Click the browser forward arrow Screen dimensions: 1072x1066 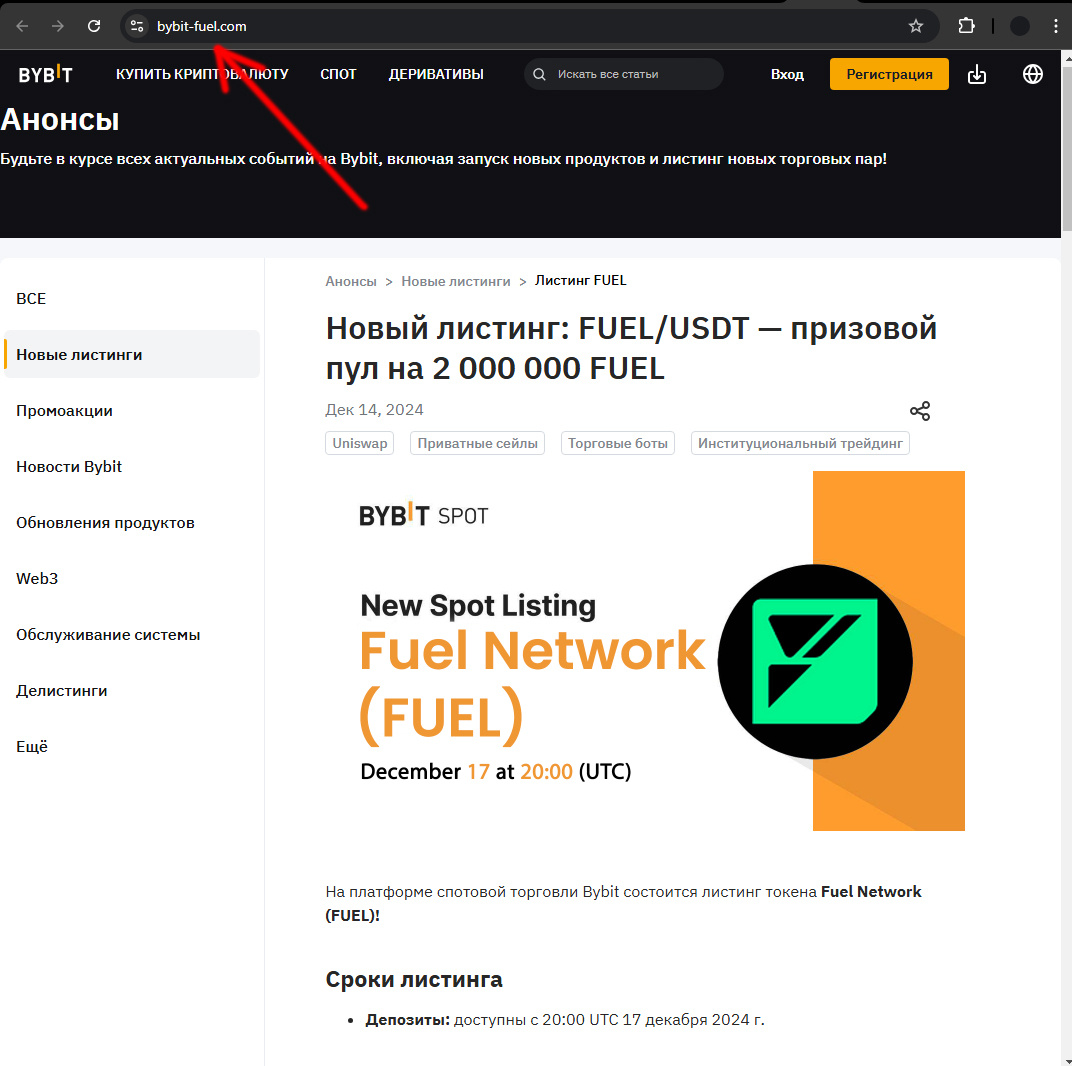[x=58, y=26]
